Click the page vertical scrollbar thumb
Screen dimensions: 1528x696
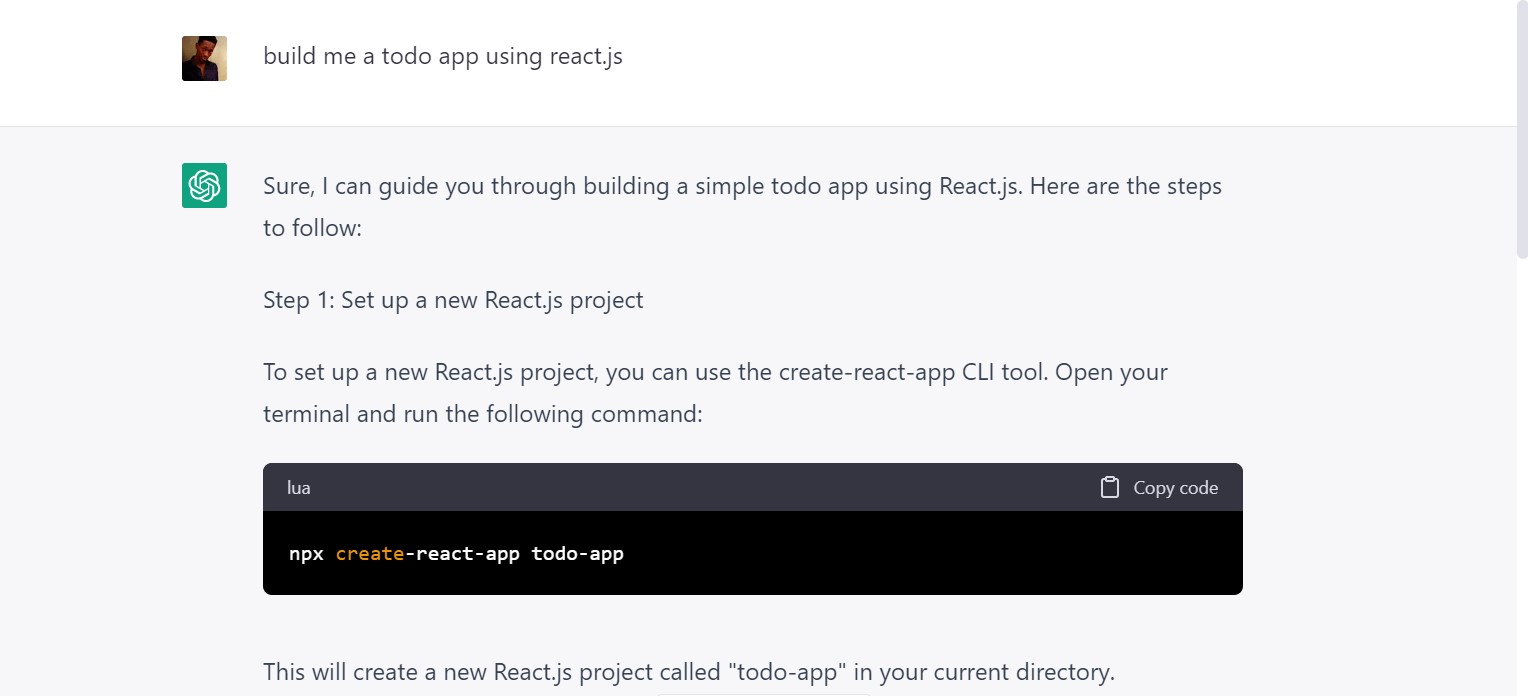point(1521,130)
